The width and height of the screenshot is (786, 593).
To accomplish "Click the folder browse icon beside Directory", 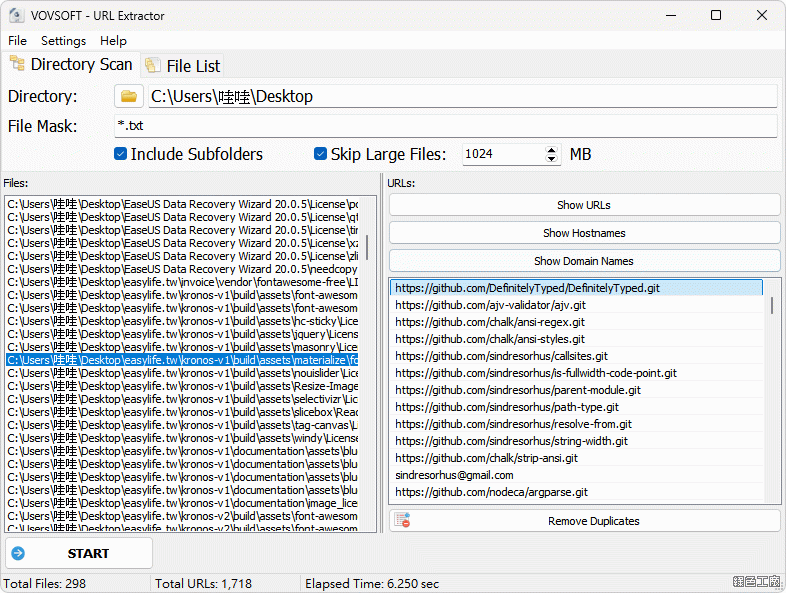I will [129, 96].
